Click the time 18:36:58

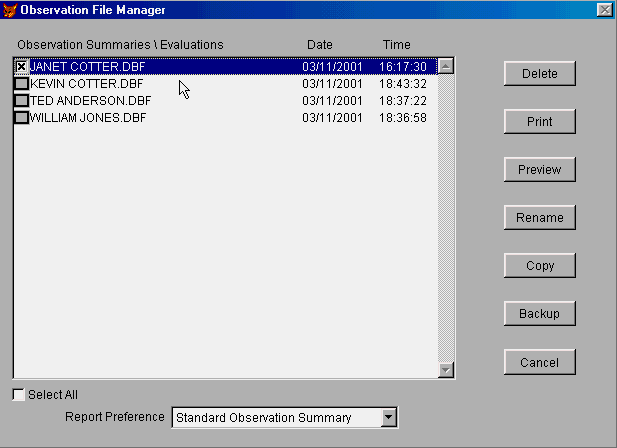[403, 118]
